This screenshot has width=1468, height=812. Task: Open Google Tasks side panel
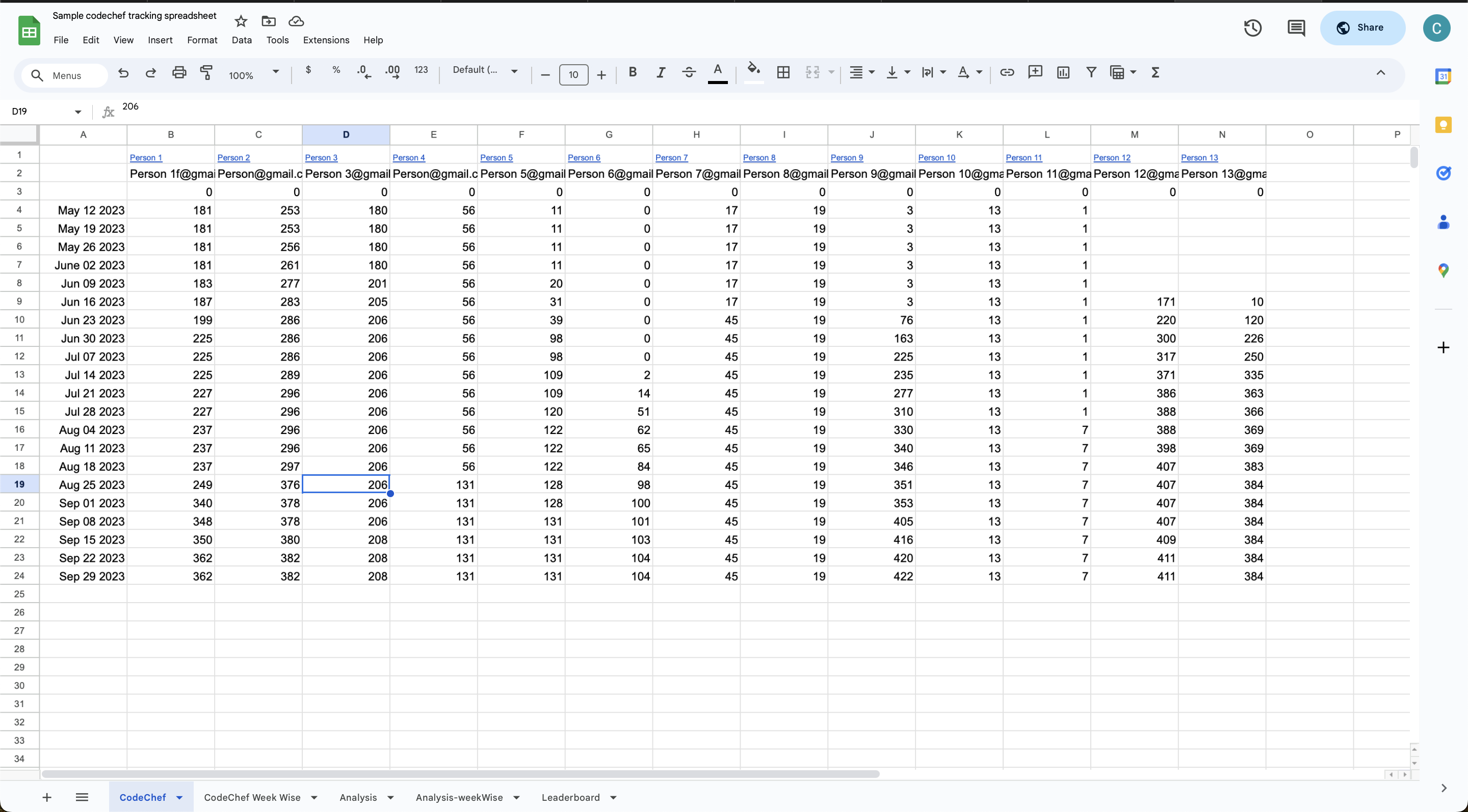pyautogui.click(x=1443, y=173)
